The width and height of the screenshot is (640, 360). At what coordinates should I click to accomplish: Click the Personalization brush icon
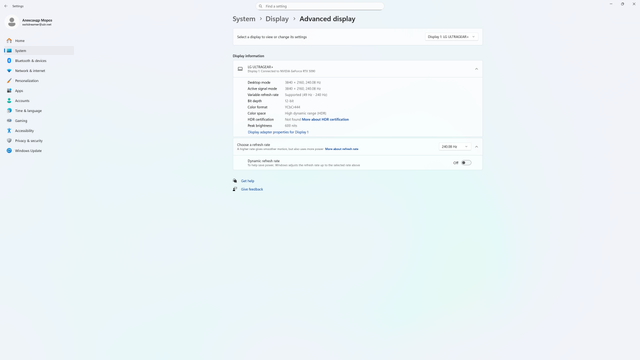point(9,80)
